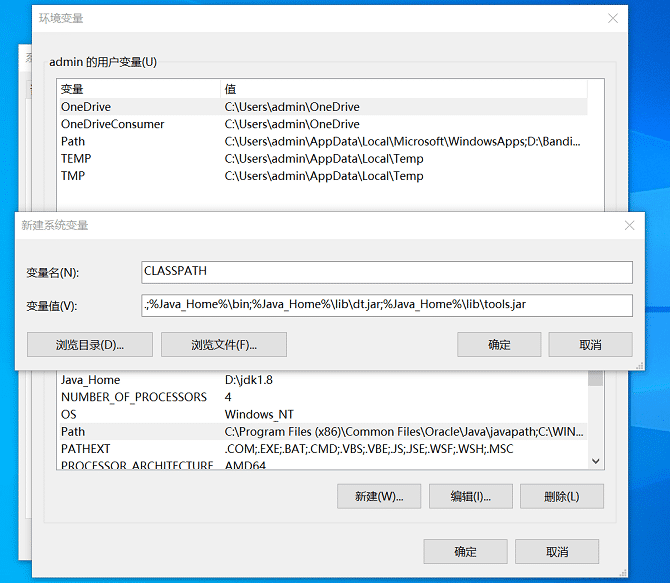Viewport: 670px width, 583px height.
Task: Select the OS system variable row
Action: tap(322, 414)
